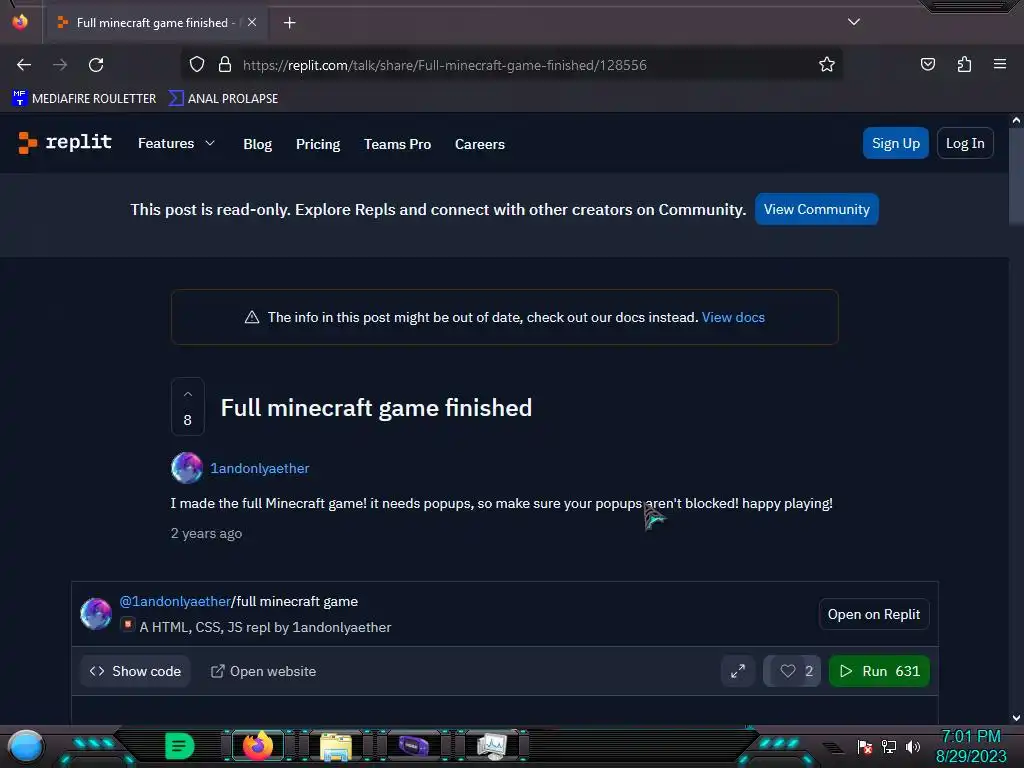Close the Full minecraft game finished tab
Viewport: 1024px width, 768px height.
tap(252, 22)
